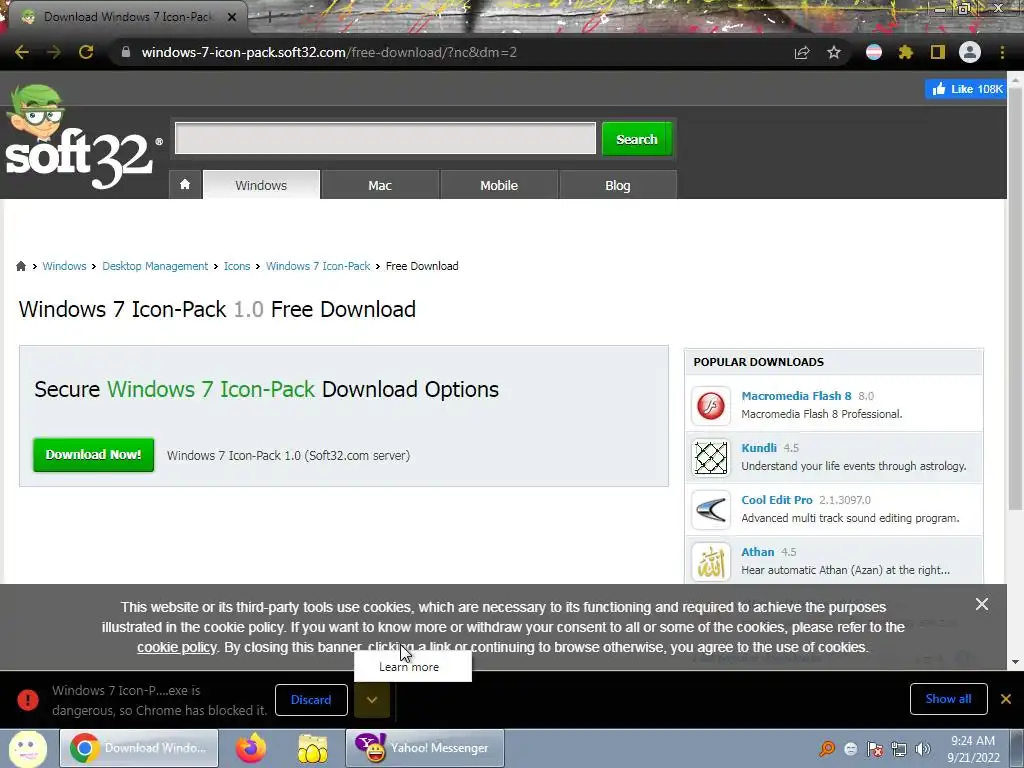Open the cookie policy link
Viewport: 1024px width, 768px height.
coord(176,647)
